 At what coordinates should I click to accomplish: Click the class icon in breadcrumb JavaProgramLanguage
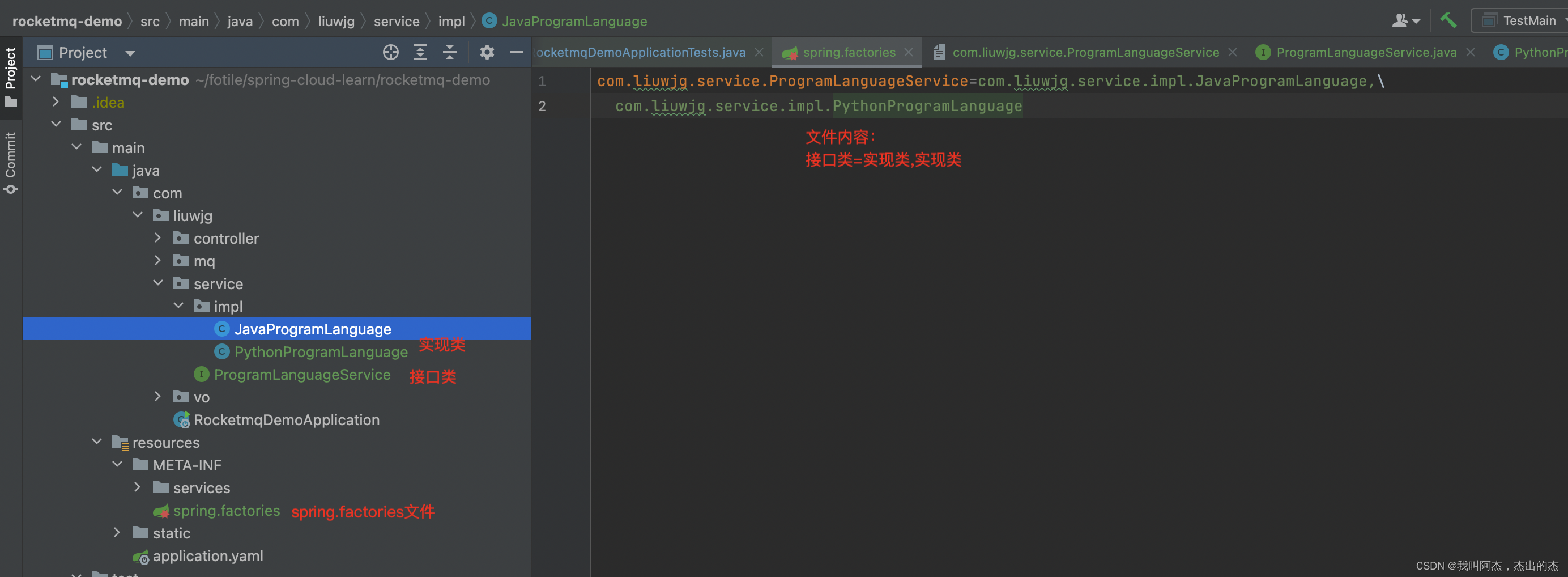489,20
